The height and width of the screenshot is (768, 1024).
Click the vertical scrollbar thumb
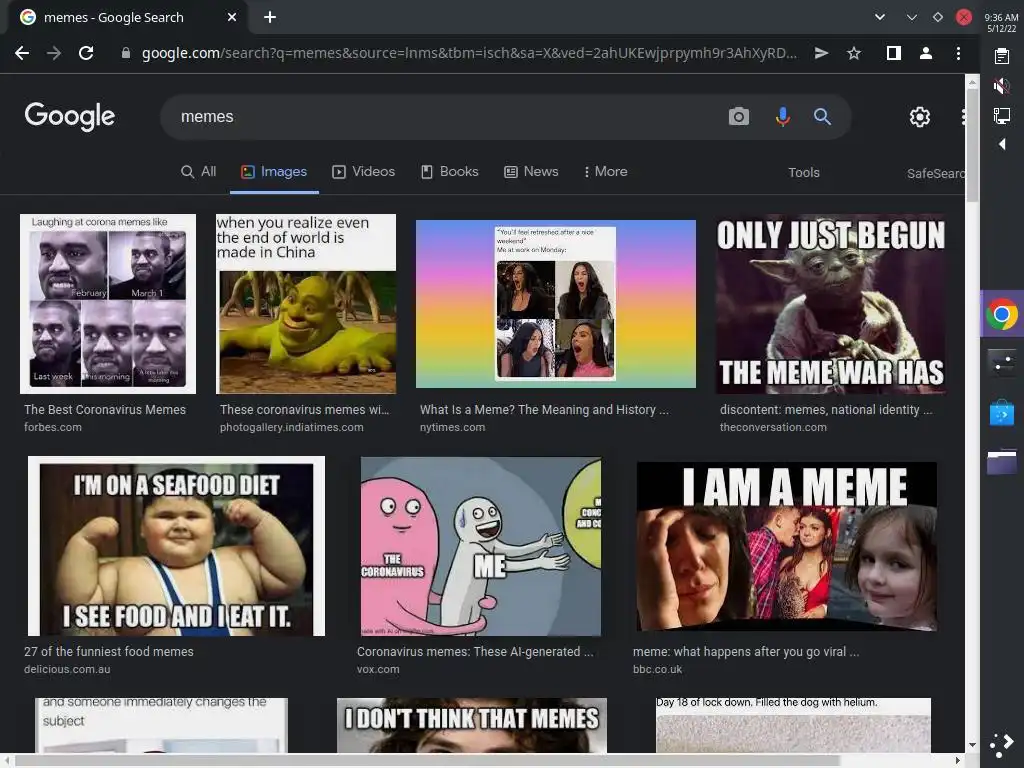972,147
